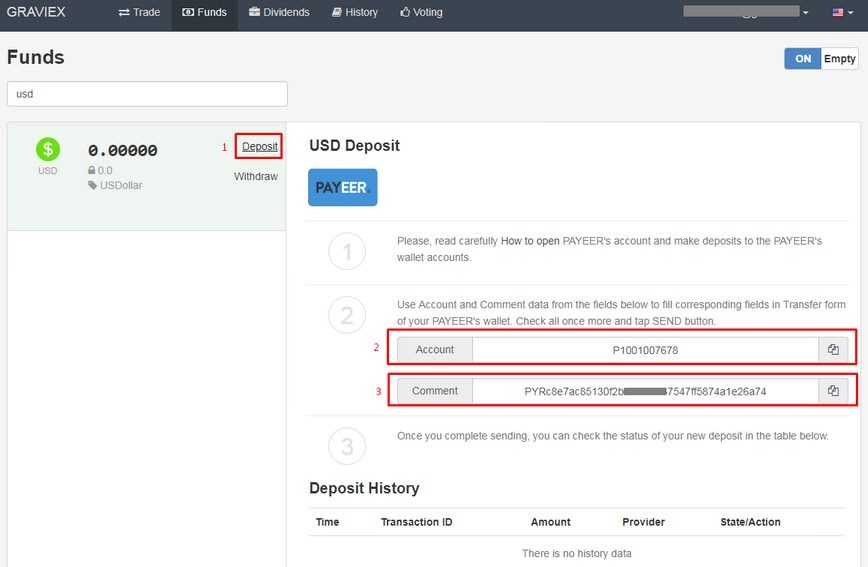Click the State/Action column header
This screenshot has width=868, height=567.
point(750,522)
